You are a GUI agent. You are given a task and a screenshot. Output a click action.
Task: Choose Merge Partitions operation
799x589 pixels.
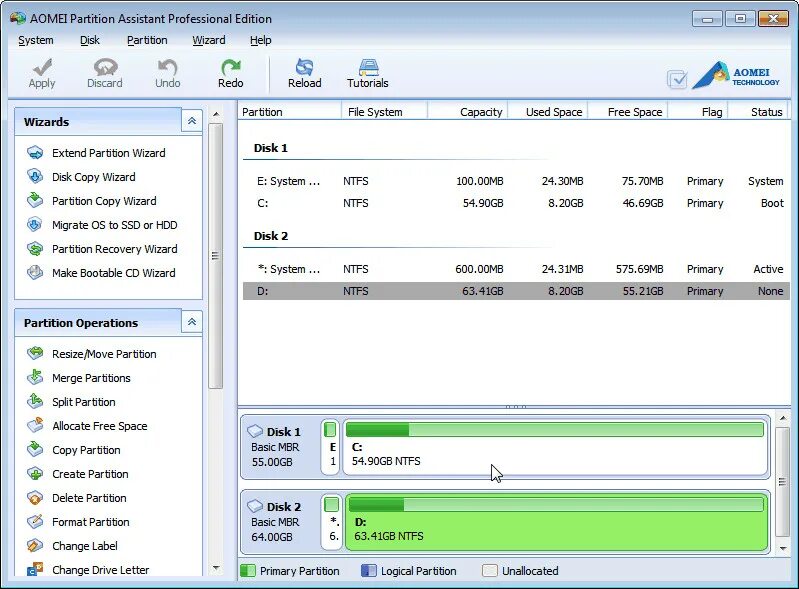[91, 378]
